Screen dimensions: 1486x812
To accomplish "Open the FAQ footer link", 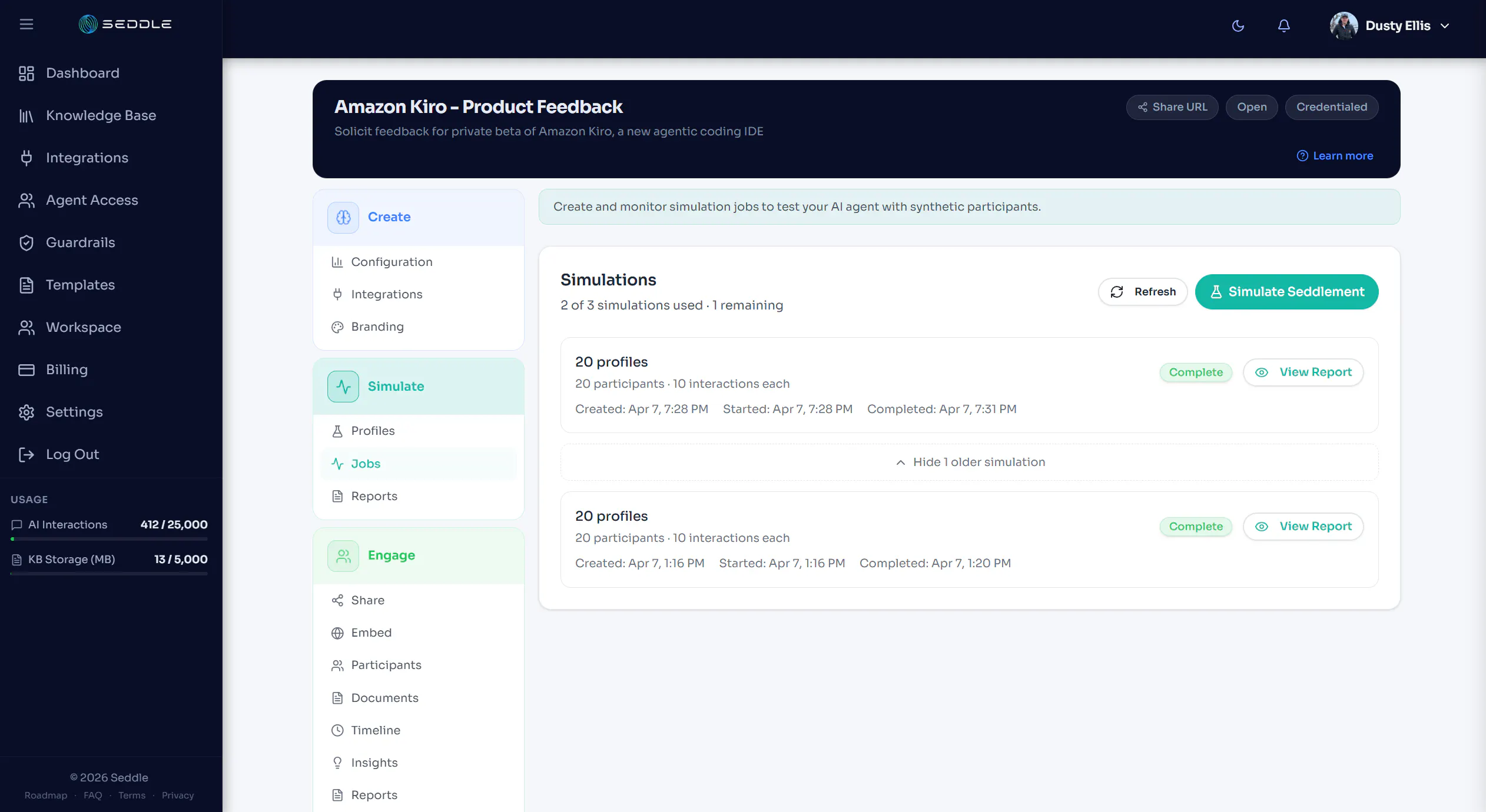I will point(93,795).
